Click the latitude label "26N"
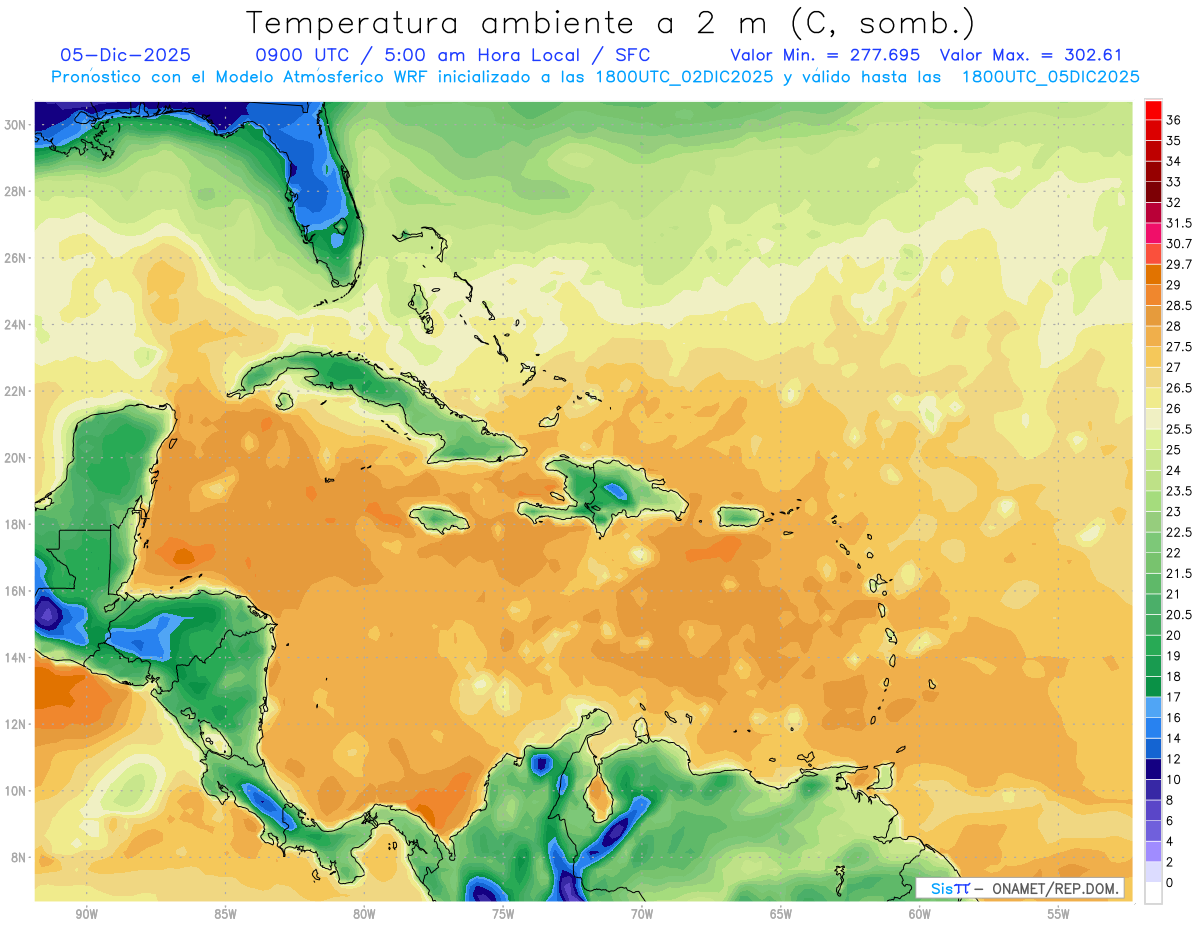 click(x=17, y=258)
